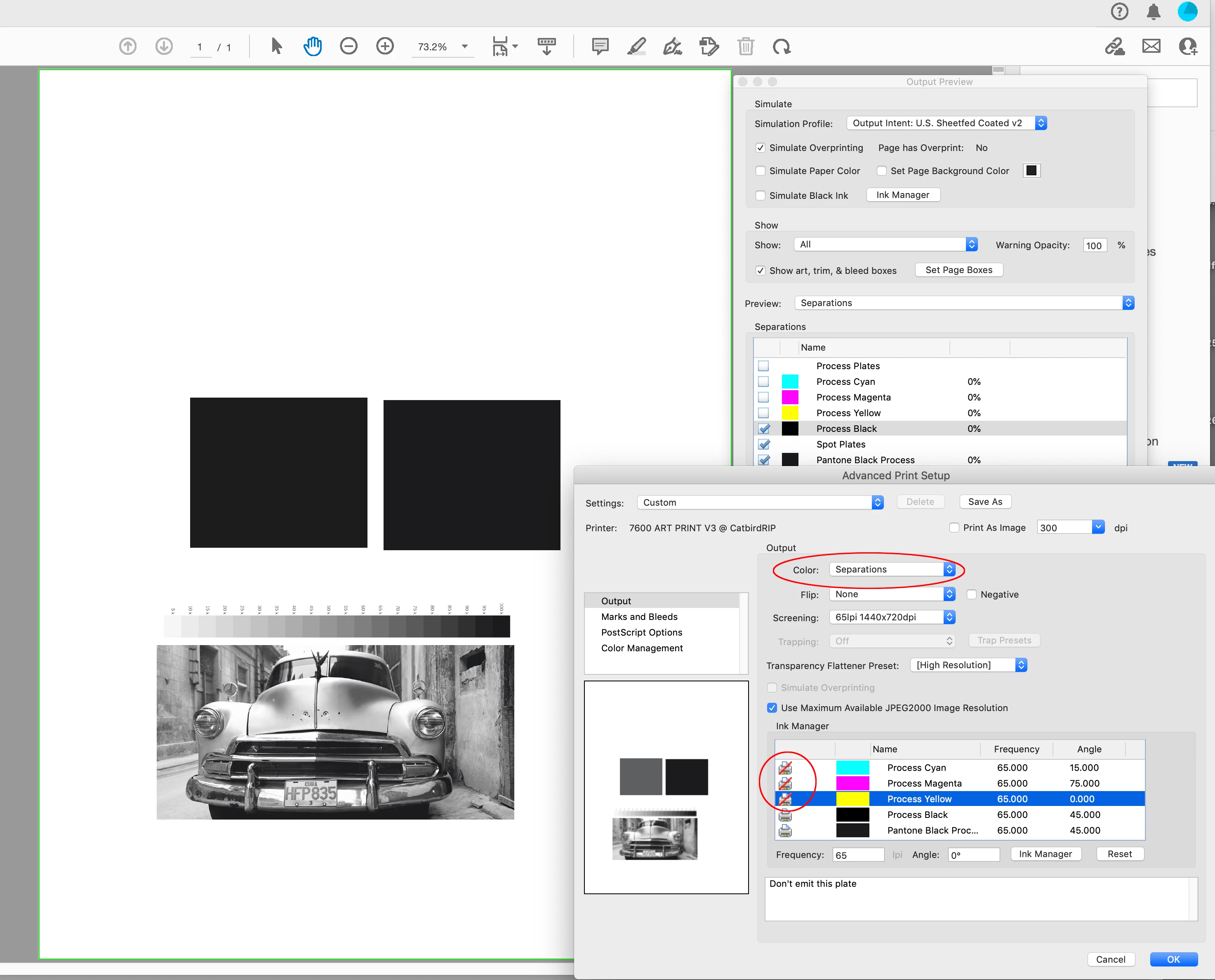Add a sticky note comment
The height and width of the screenshot is (980, 1215).
[x=600, y=46]
